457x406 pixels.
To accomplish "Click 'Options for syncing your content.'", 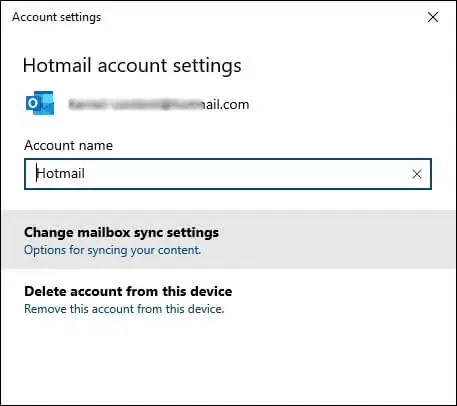I will [112, 250].
